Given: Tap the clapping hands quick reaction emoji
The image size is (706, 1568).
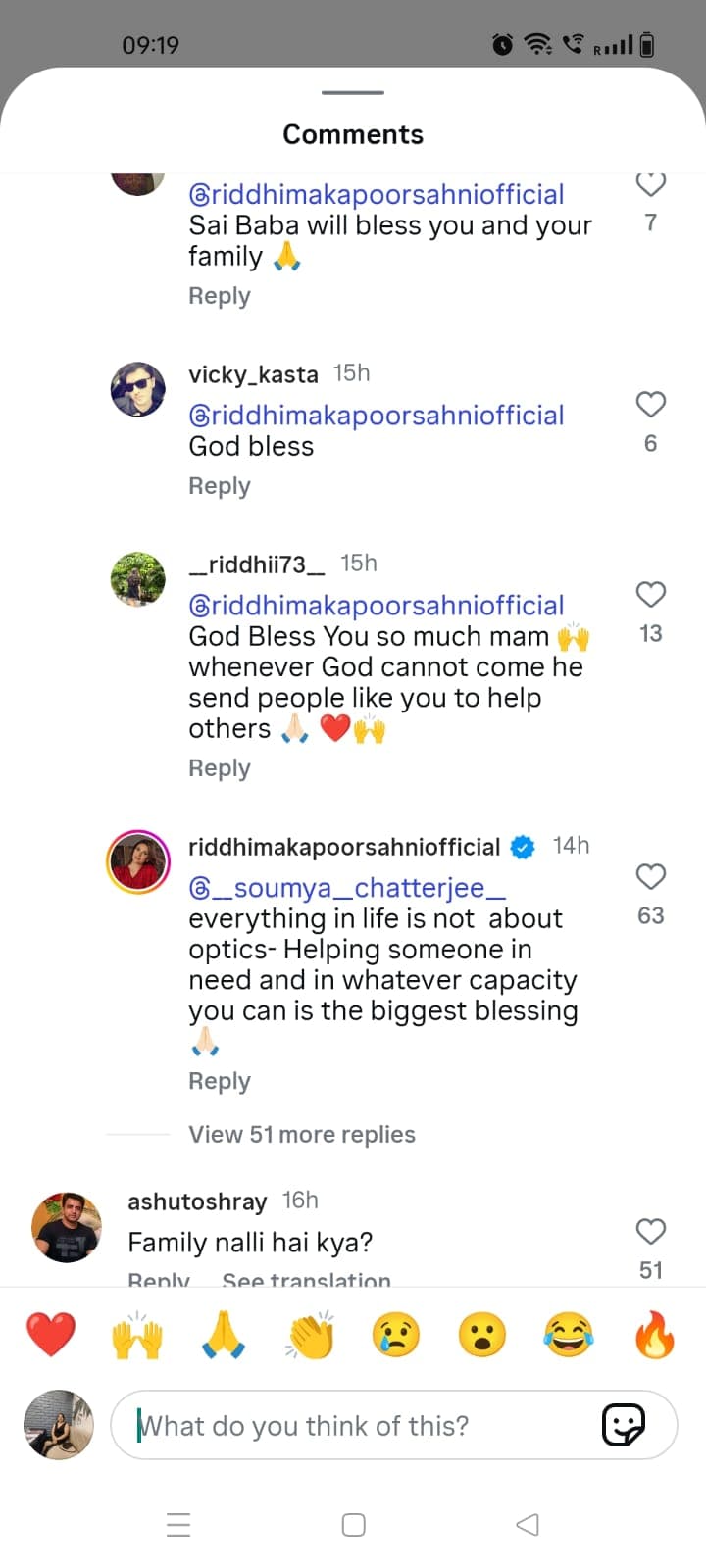Looking at the screenshot, I should click(x=310, y=1335).
